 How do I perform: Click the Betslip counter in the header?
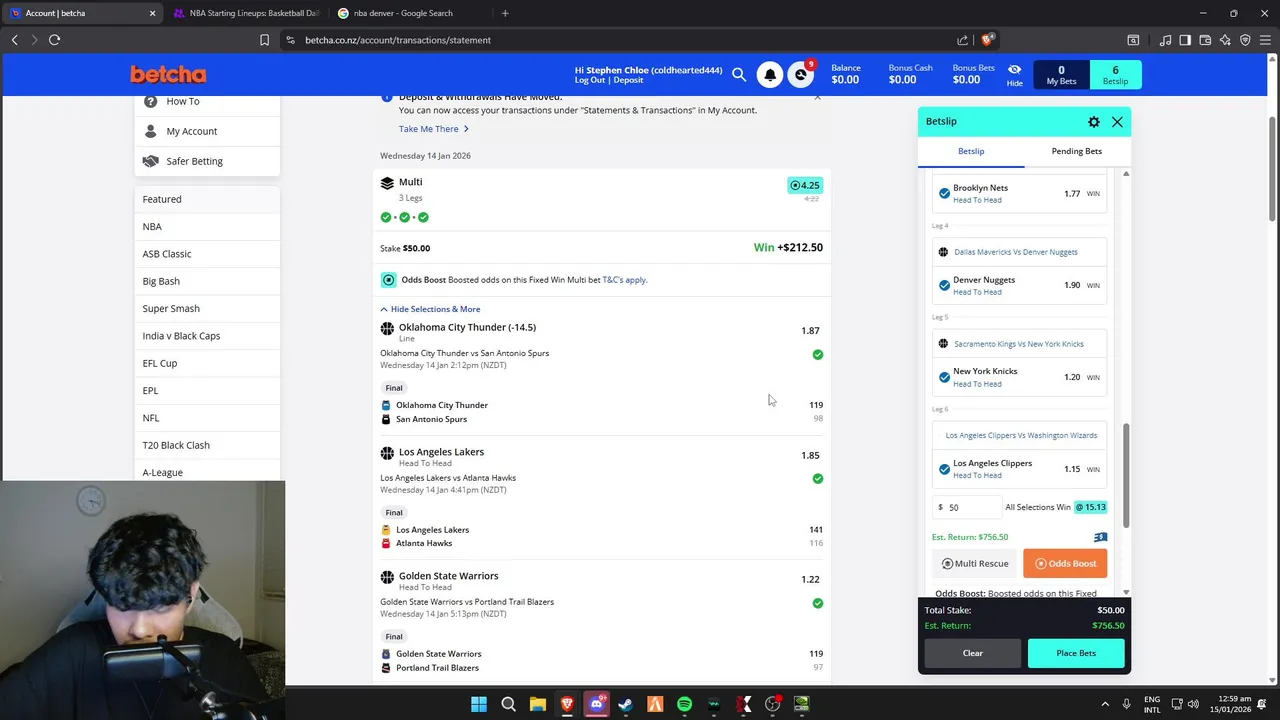(x=1115, y=75)
